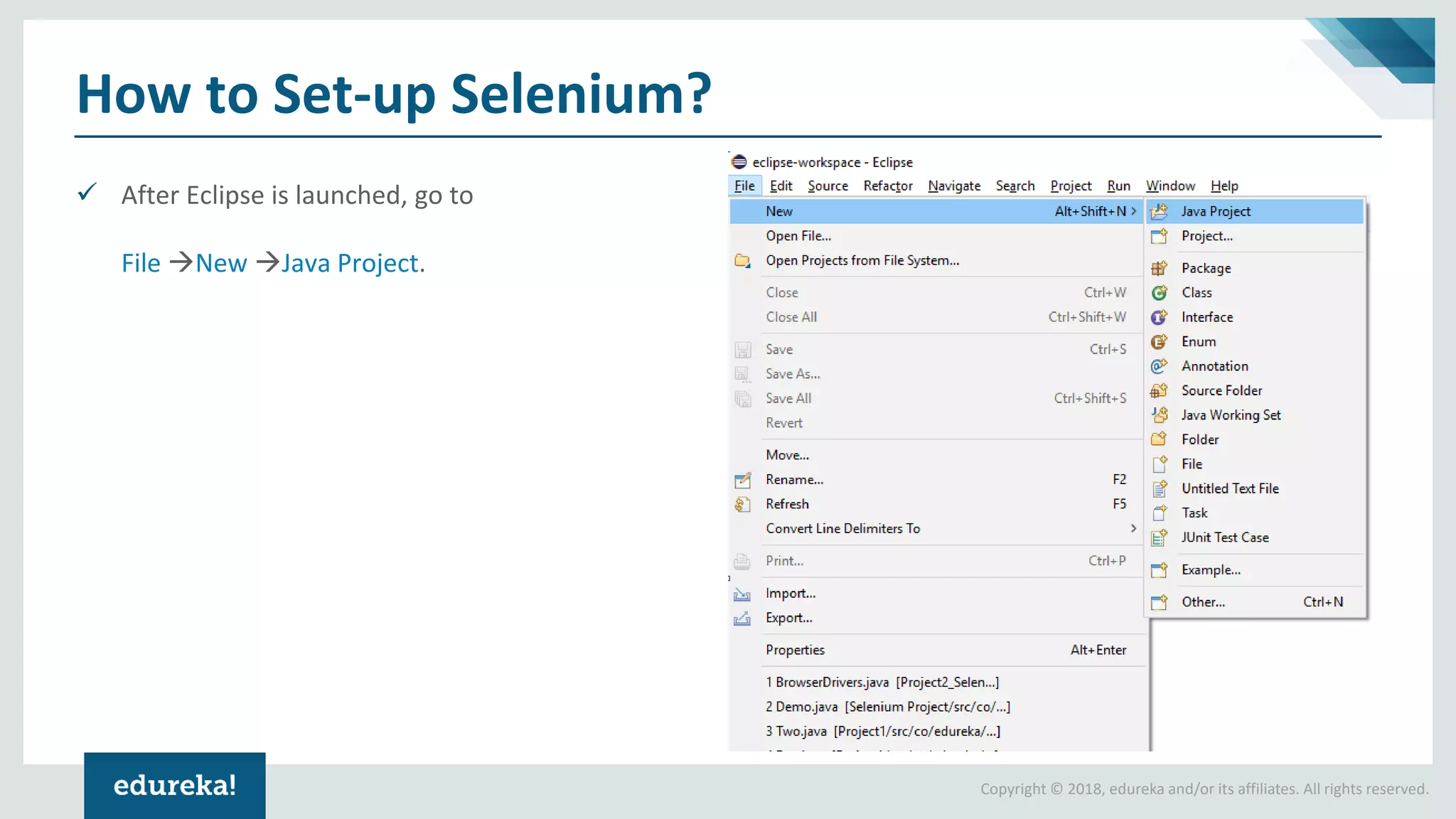Open the Window menu
This screenshot has height=819, width=1456.
[1170, 186]
